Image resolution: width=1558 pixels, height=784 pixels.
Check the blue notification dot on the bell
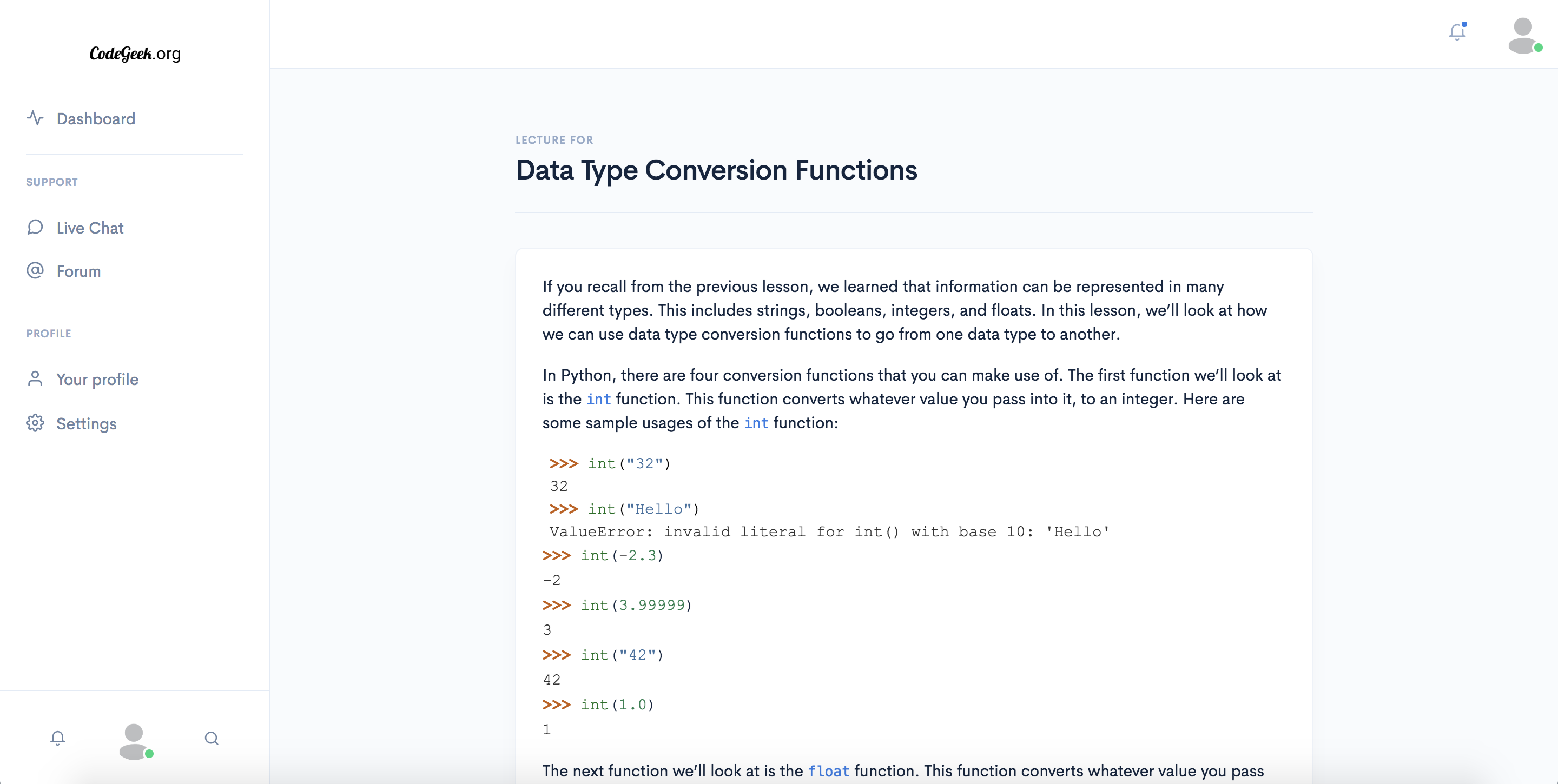pos(1464,25)
